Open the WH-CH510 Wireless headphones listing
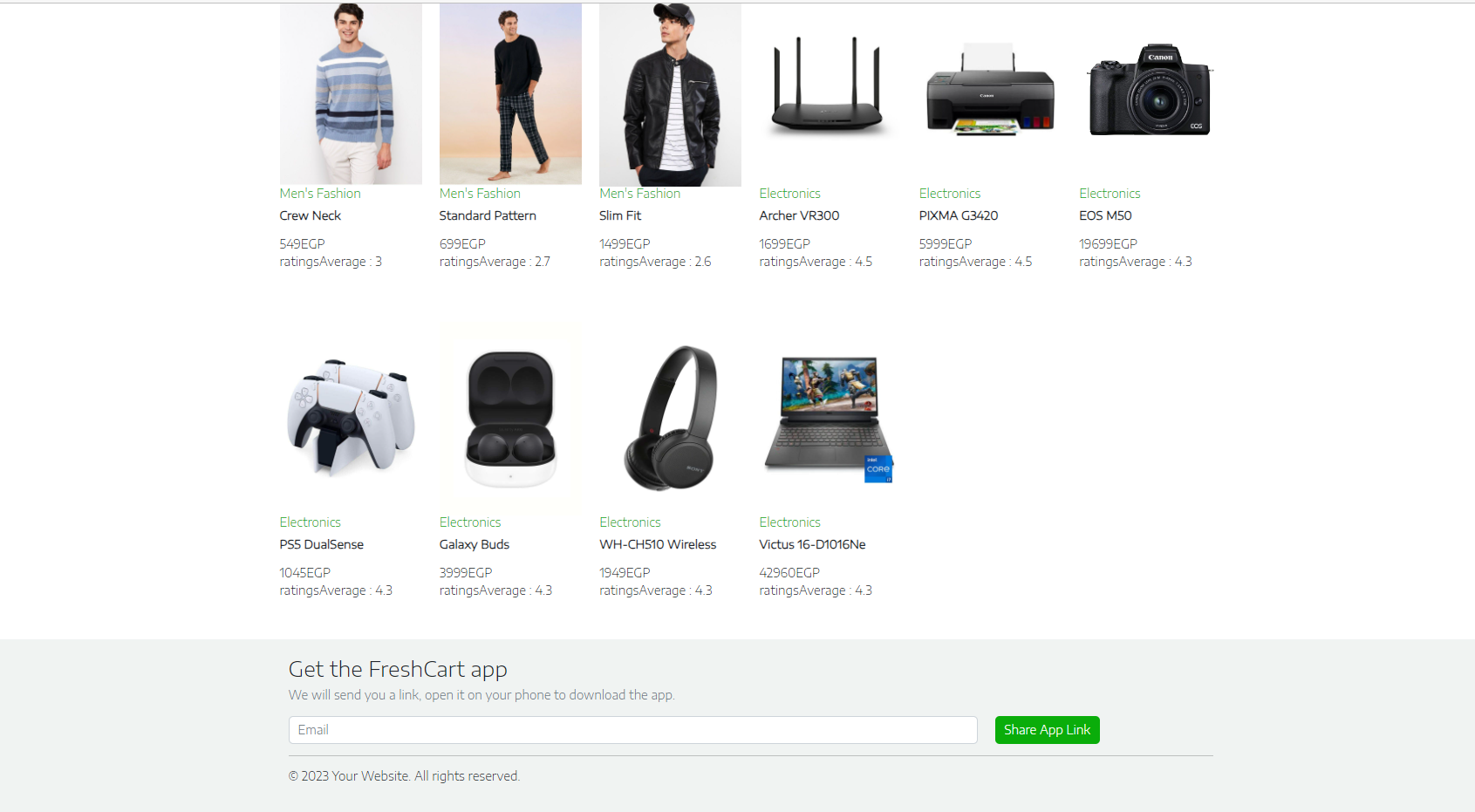This screenshot has height=812, width=1475. coord(658,543)
